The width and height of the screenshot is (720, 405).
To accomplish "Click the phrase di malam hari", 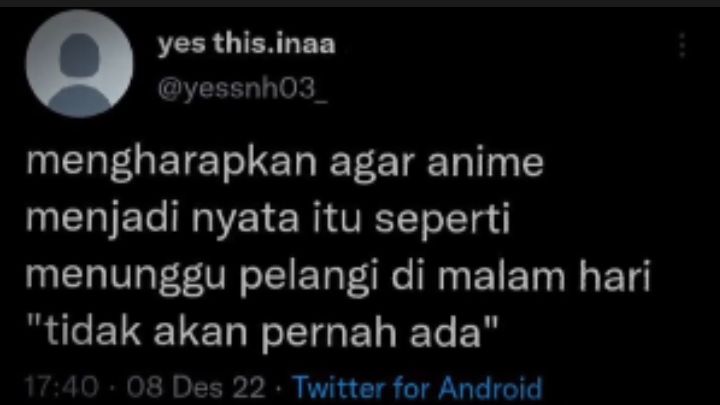I will coord(521,275).
